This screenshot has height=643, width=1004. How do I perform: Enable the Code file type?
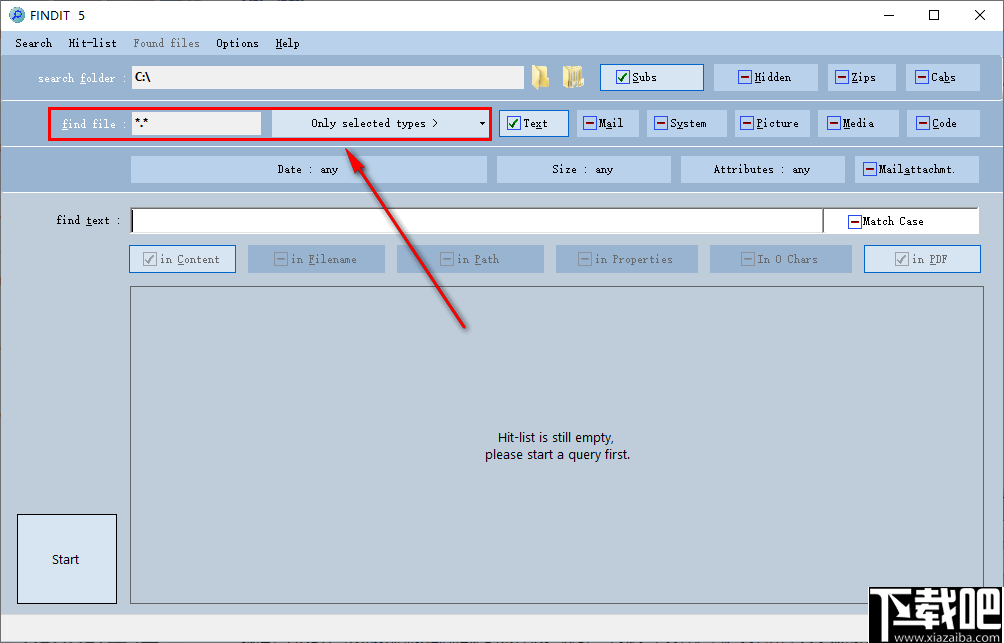coord(943,124)
